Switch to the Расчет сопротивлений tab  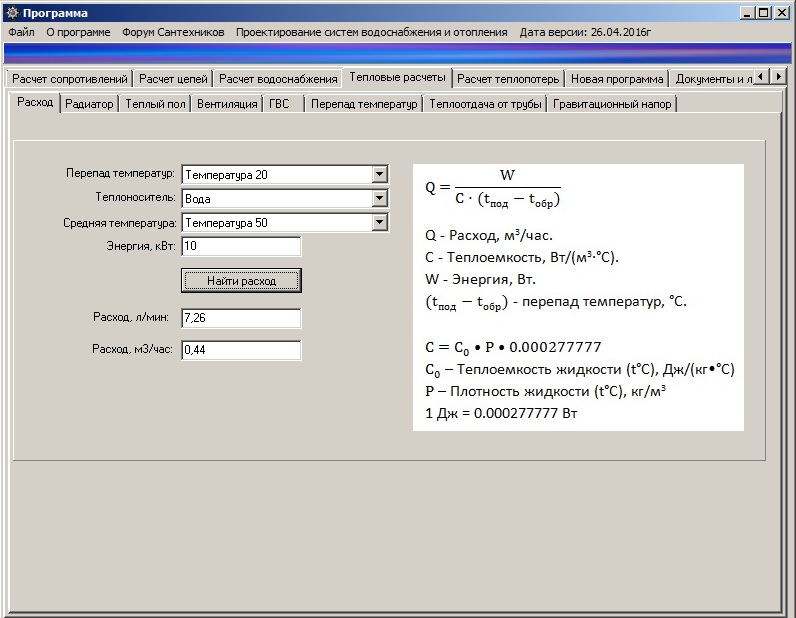click(x=70, y=79)
